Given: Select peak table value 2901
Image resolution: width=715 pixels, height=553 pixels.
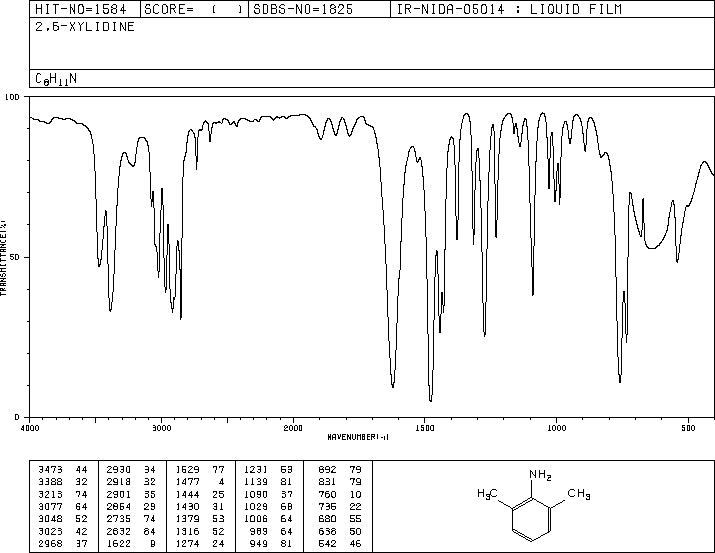Looking at the screenshot, I should [119, 494].
